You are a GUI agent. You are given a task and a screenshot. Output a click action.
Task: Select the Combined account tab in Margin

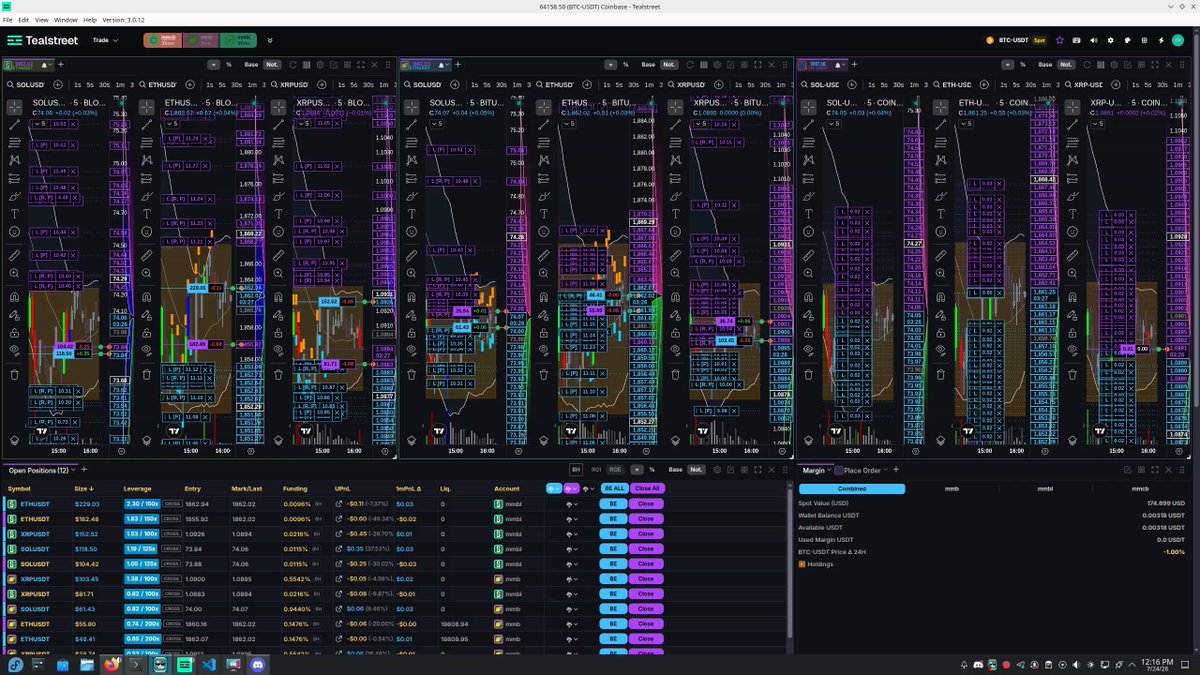click(852, 489)
